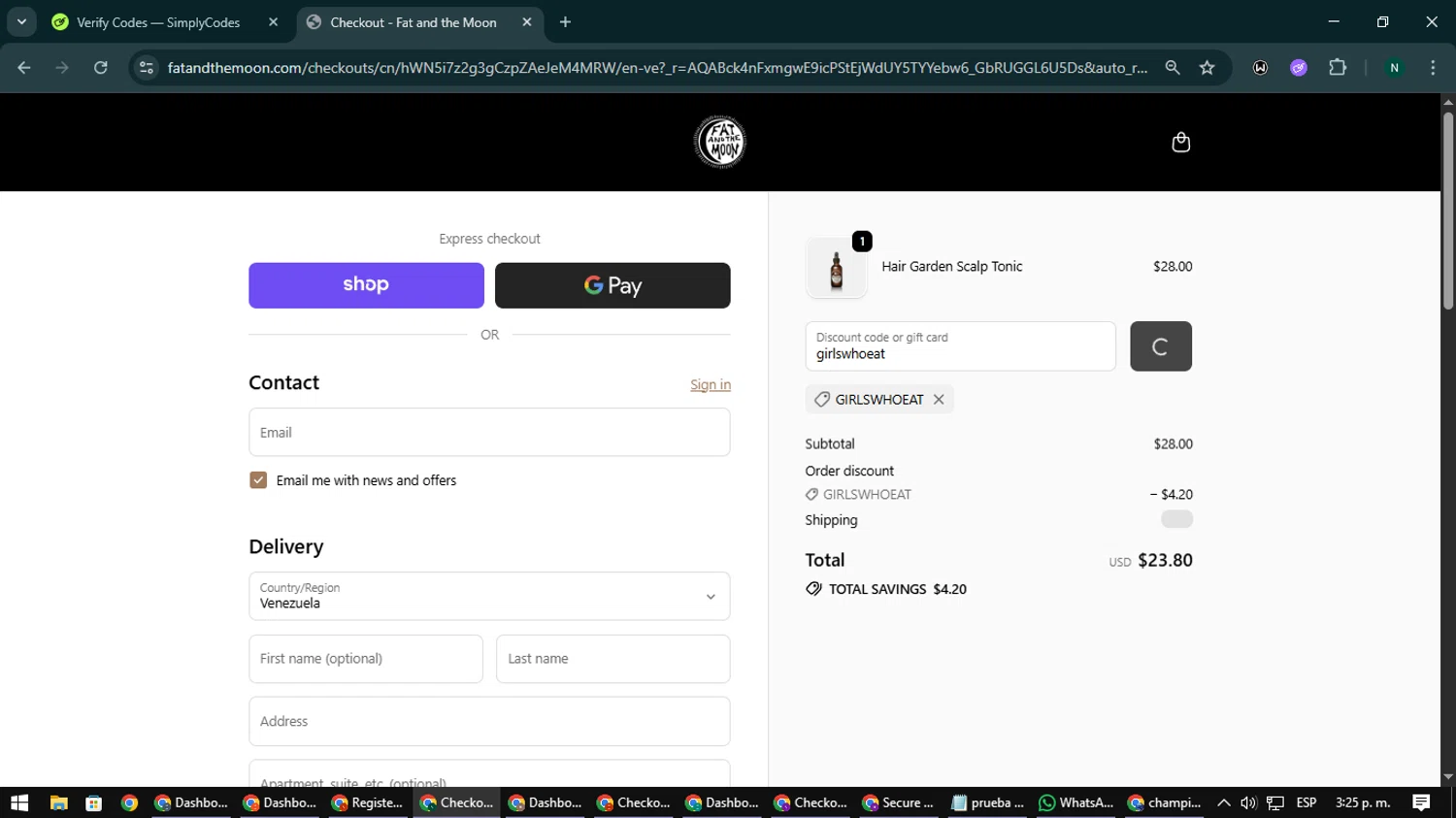Switch ESP keyboard language indicator

point(1307,802)
